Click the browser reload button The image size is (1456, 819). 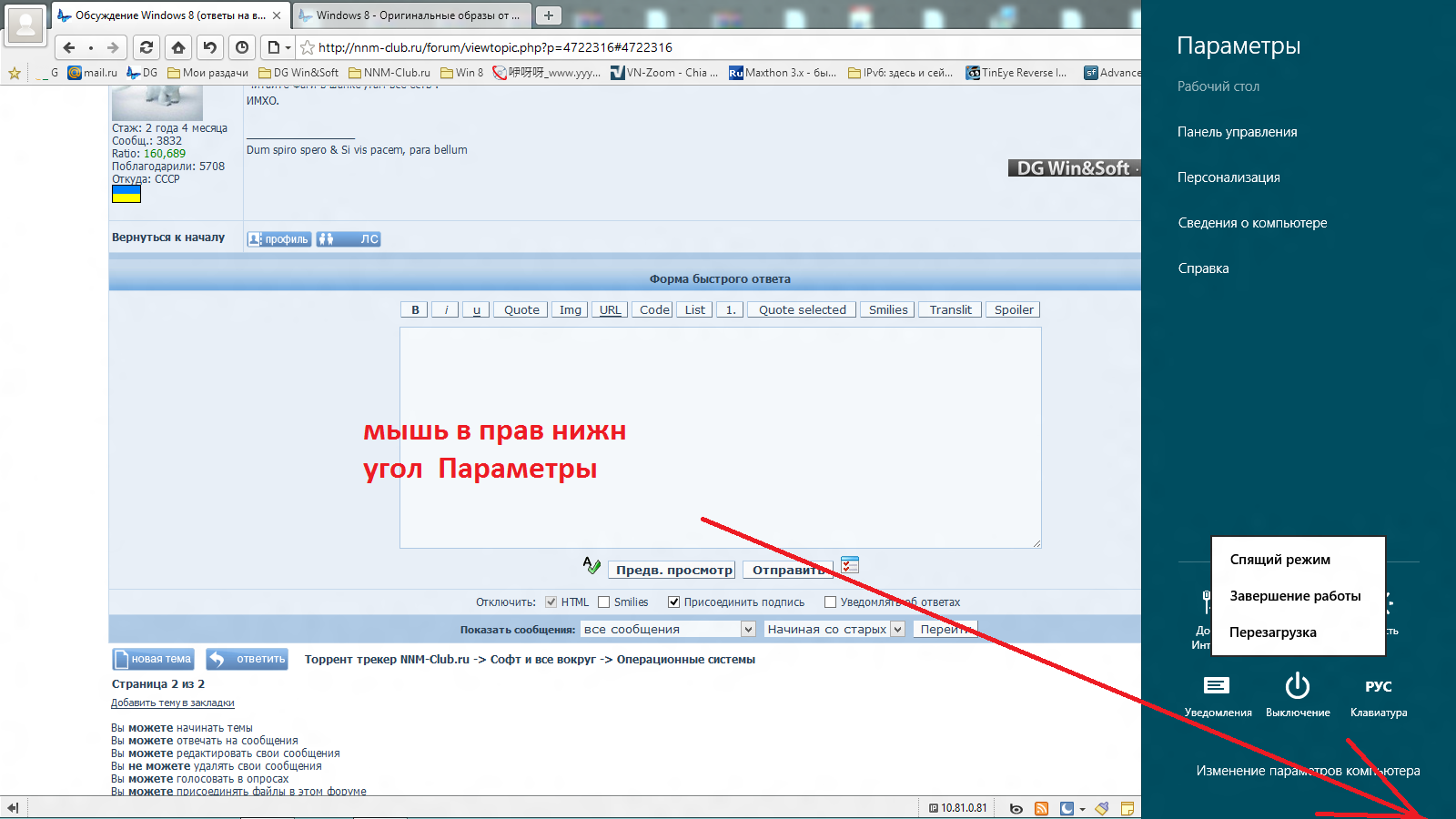coord(146,47)
